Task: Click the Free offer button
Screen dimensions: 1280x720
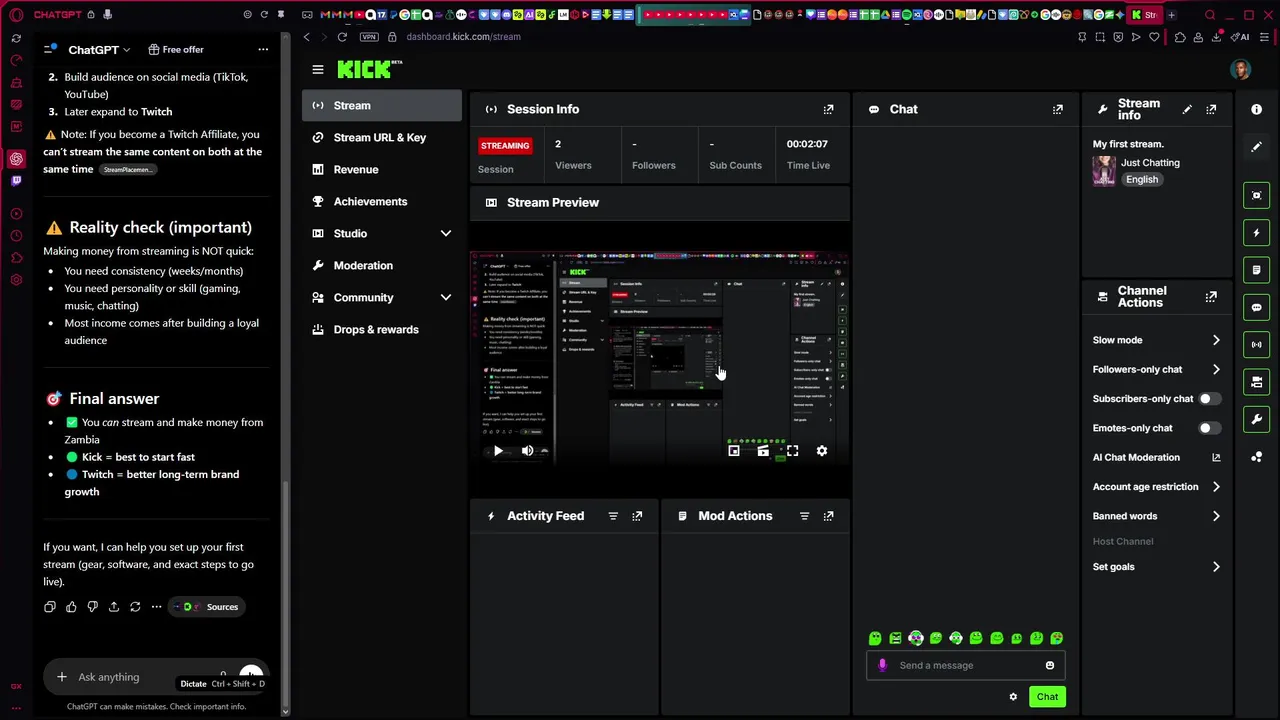Action: tap(176, 50)
